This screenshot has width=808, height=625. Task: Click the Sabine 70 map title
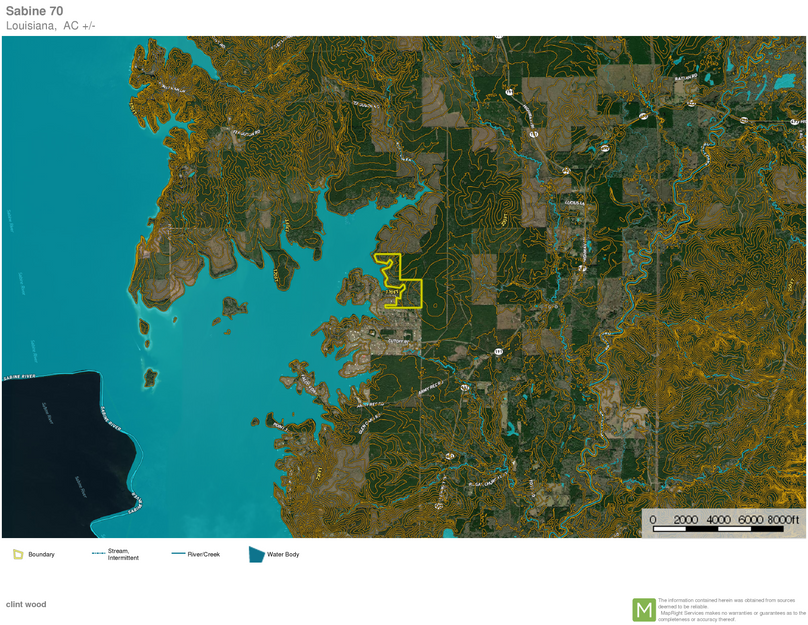34,11
